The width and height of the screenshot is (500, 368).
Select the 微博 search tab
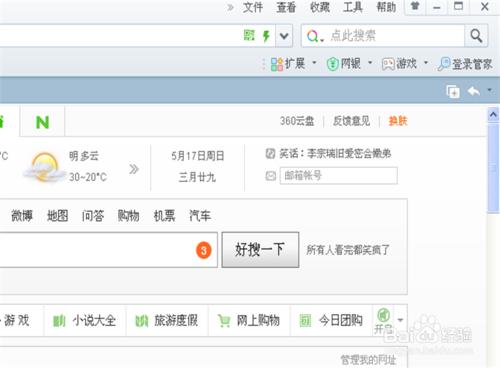(22, 216)
